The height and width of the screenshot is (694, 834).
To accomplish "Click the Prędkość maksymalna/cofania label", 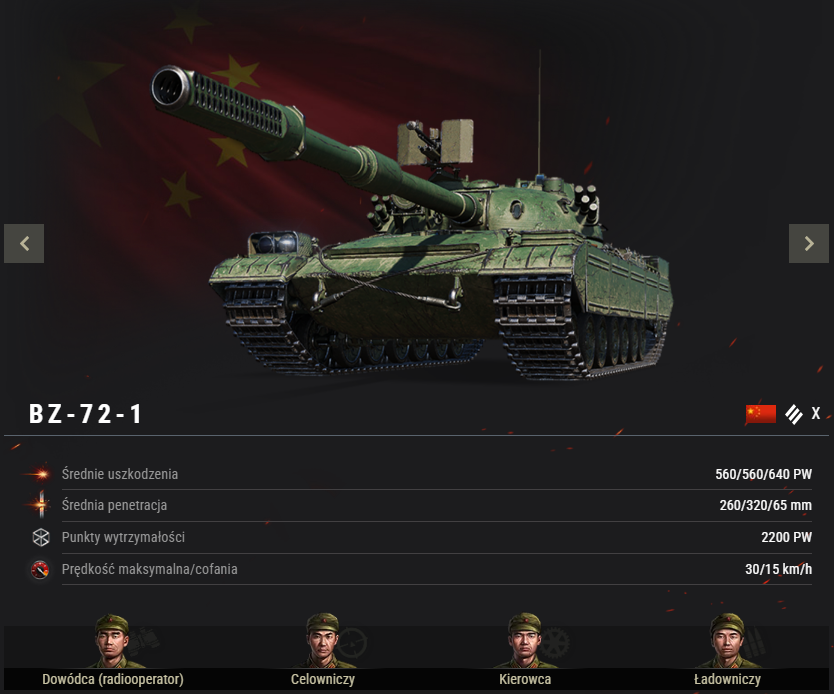I will 149,569.
